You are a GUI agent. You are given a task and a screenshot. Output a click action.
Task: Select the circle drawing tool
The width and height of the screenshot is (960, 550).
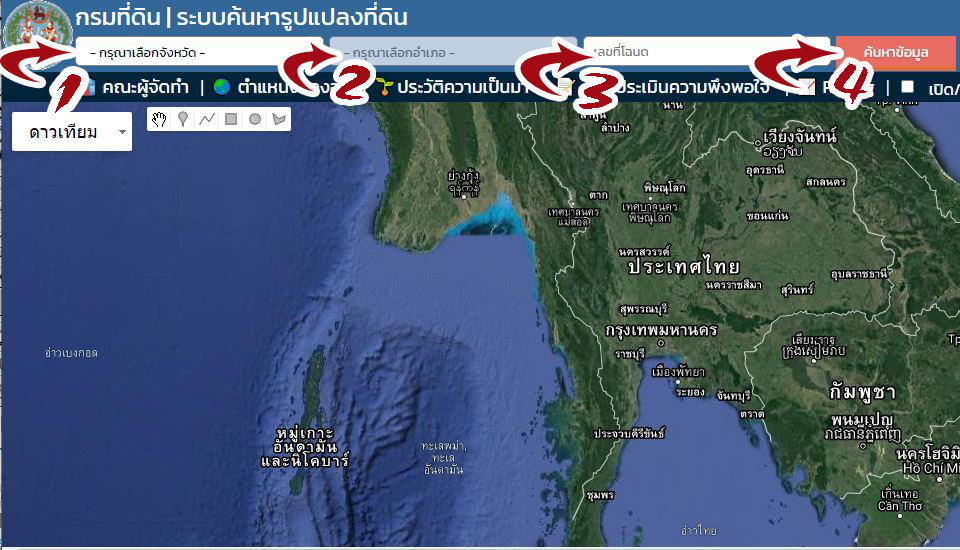(x=255, y=119)
